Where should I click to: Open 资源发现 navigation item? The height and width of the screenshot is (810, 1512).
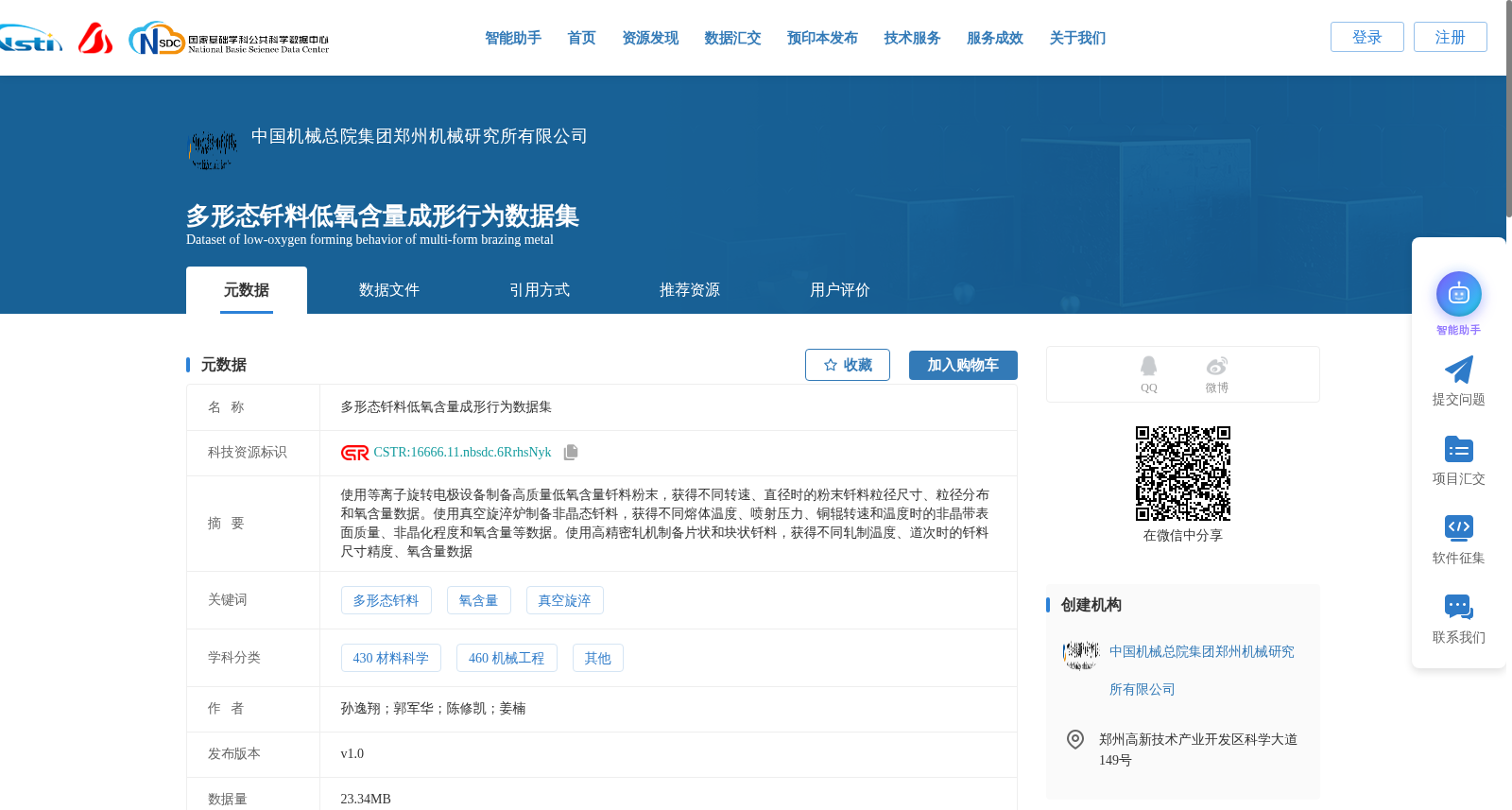(650, 38)
